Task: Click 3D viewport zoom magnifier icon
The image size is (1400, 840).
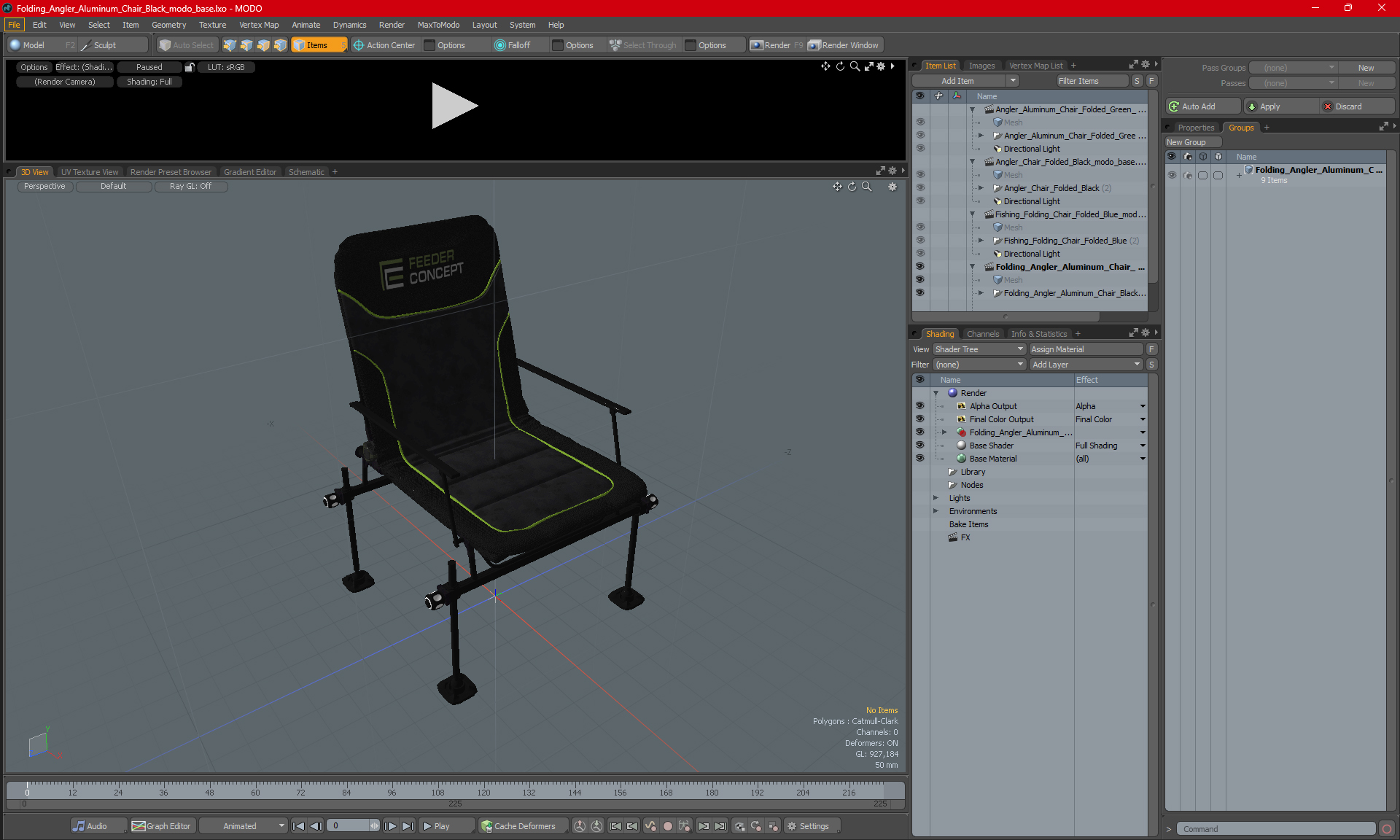Action: pyautogui.click(x=867, y=187)
